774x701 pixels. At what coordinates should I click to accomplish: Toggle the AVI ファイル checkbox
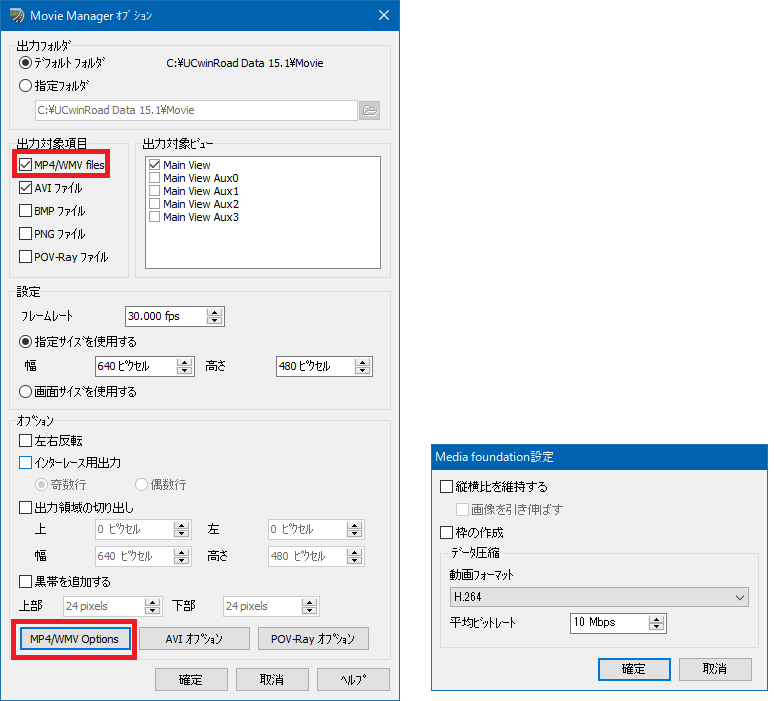pyautogui.click(x=25, y=188)
